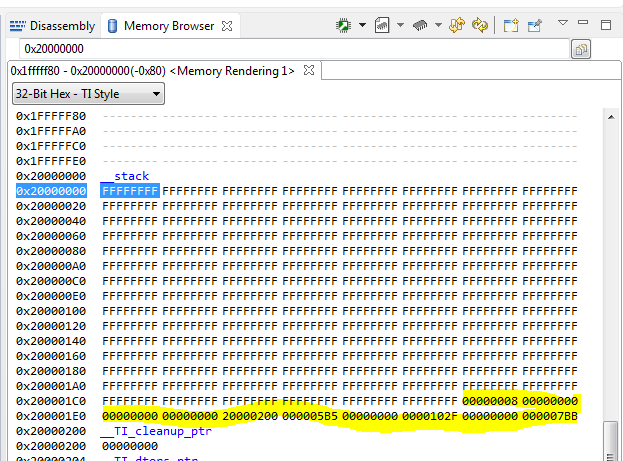Click the __TI_cleanup_ptr symbol label
Viewport: 623px width, 461px height.
pyautogui.click(x=157, y=431)
